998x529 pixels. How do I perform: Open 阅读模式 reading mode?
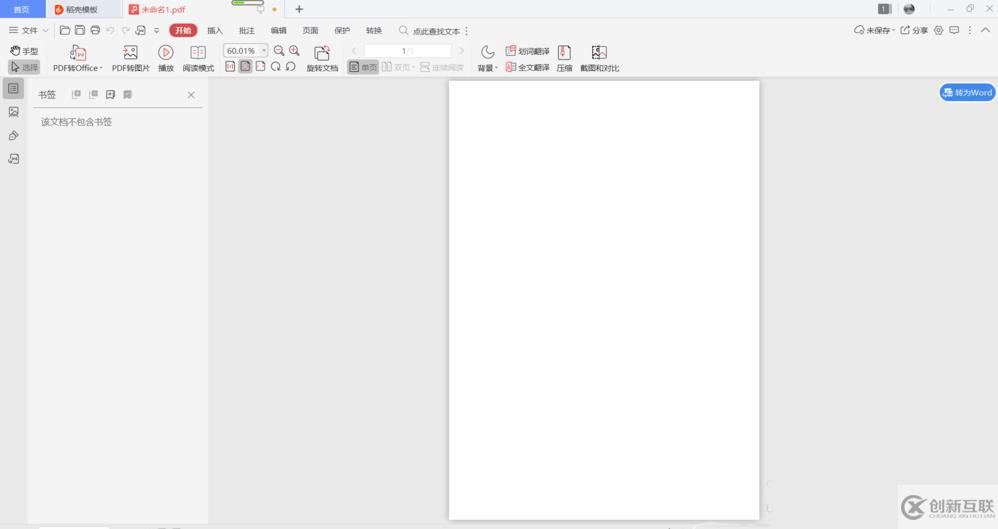(x=198, y=53)
